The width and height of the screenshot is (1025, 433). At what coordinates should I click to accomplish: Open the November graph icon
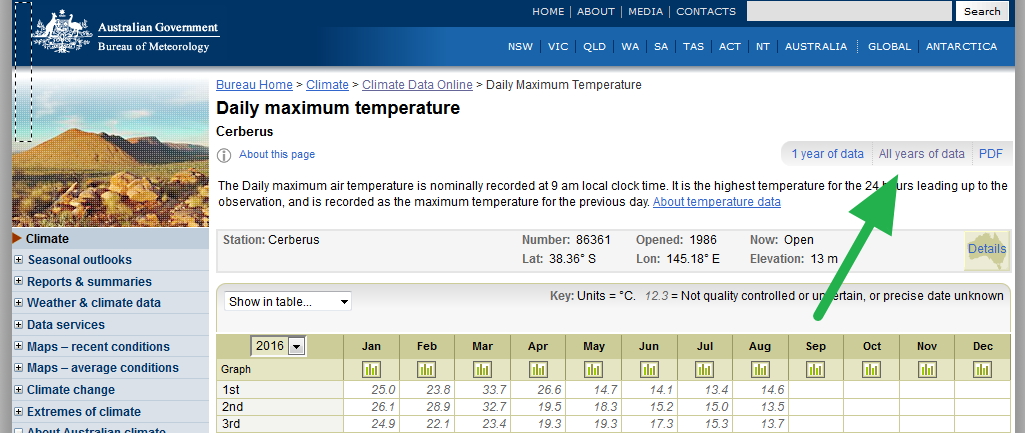click(x=927, y=370)
